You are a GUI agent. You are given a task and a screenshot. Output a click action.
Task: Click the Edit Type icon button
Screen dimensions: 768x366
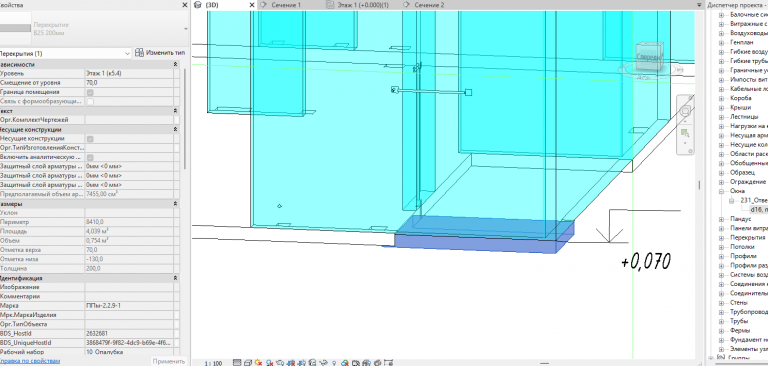coord(161,52)
